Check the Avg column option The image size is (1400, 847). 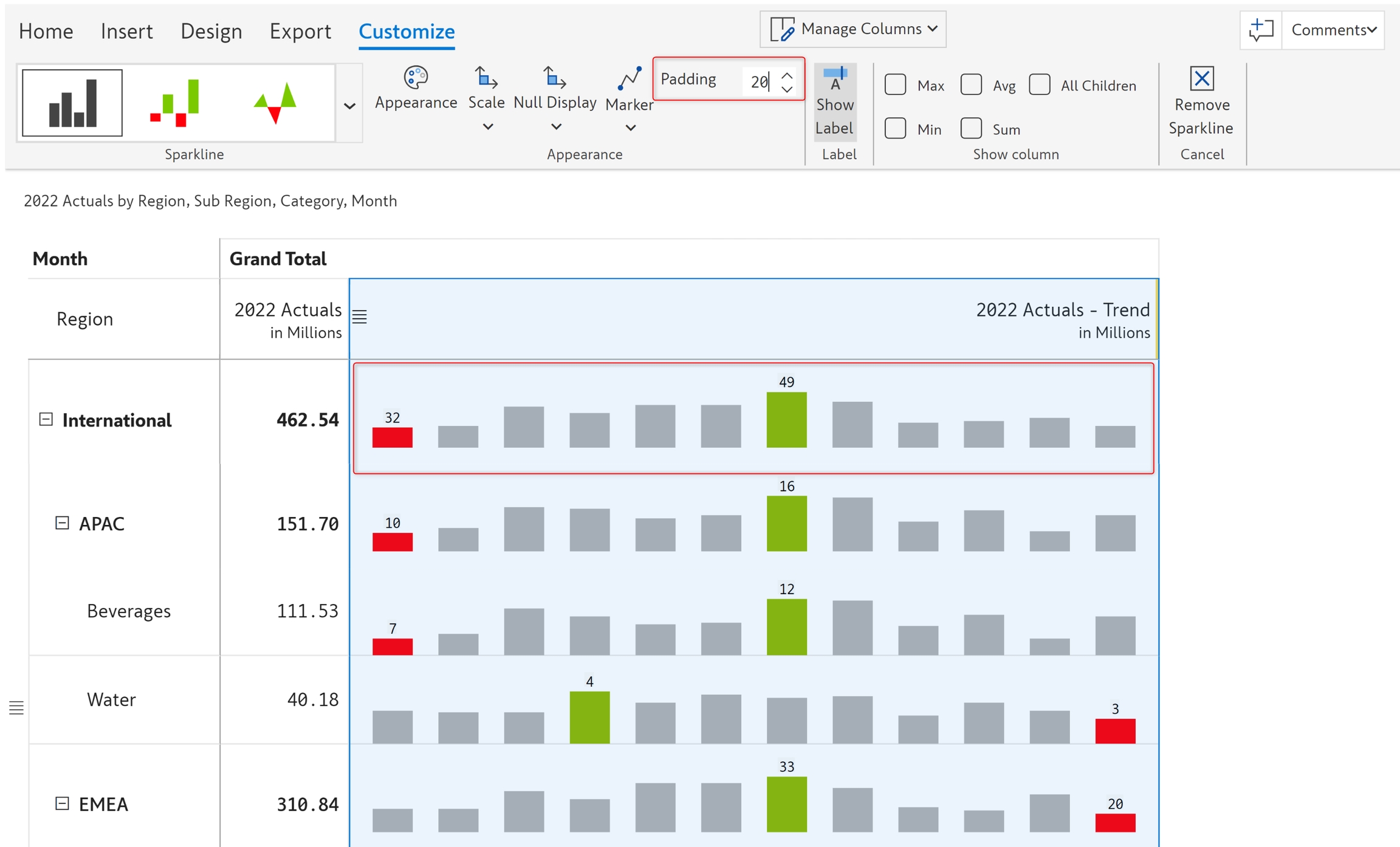click(x=971, y=84)
